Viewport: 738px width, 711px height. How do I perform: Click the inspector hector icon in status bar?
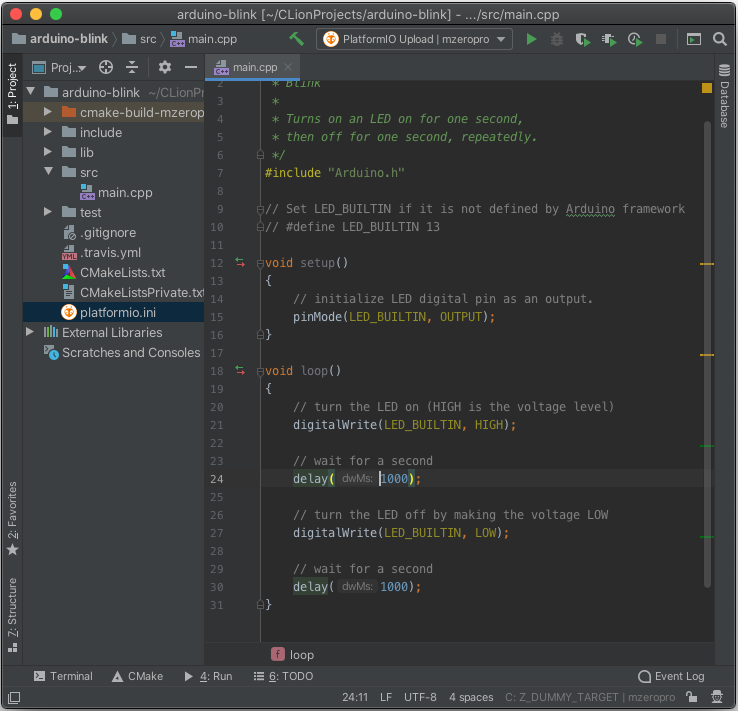[717, 697]
